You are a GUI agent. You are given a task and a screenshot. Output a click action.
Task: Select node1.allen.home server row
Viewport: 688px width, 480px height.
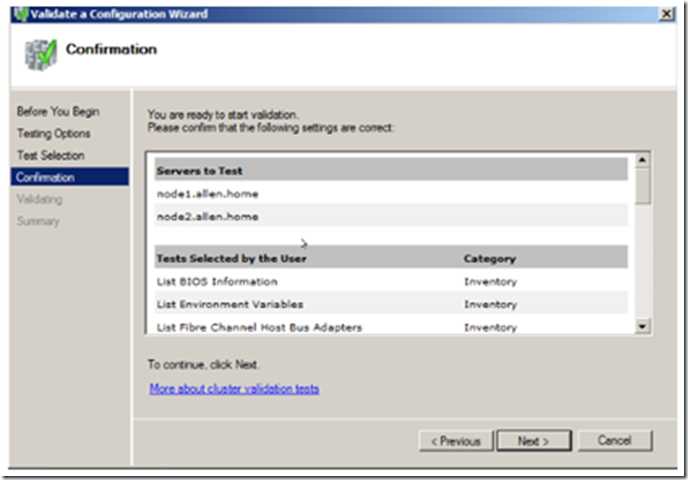391,193
